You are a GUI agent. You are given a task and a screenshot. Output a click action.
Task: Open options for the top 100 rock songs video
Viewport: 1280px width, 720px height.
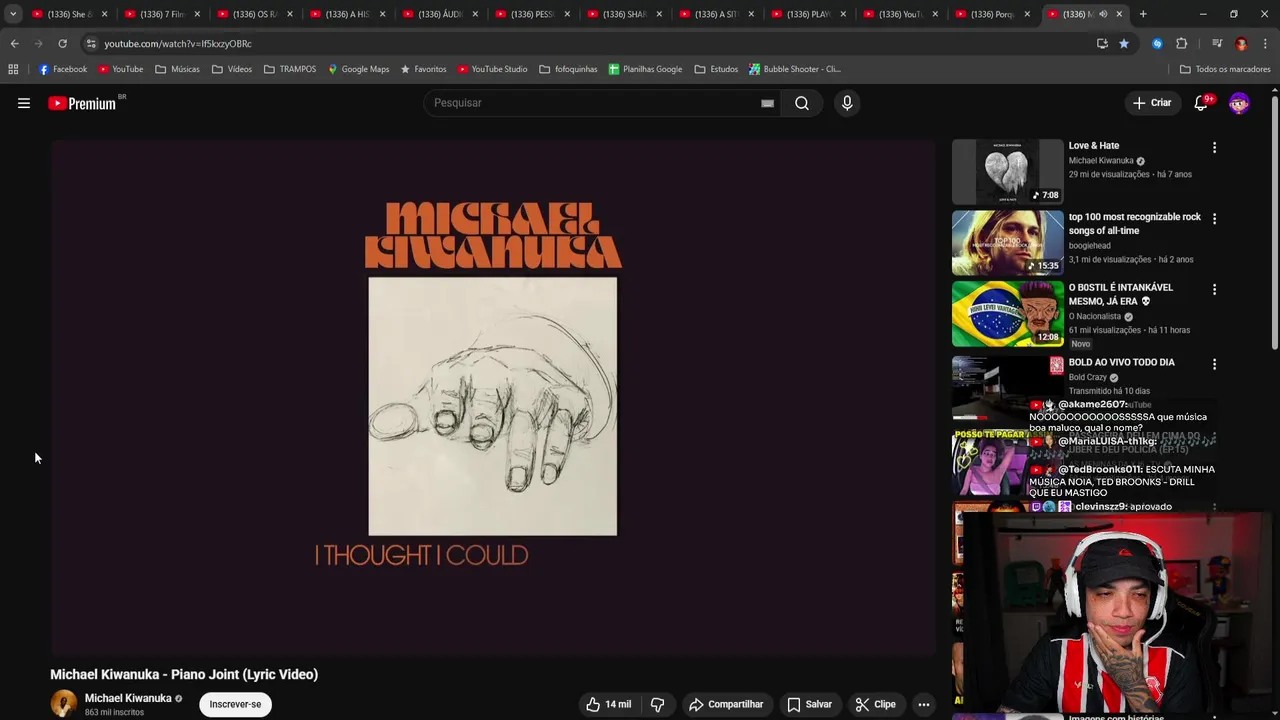pyautogui.click(x=1214, y=218)
